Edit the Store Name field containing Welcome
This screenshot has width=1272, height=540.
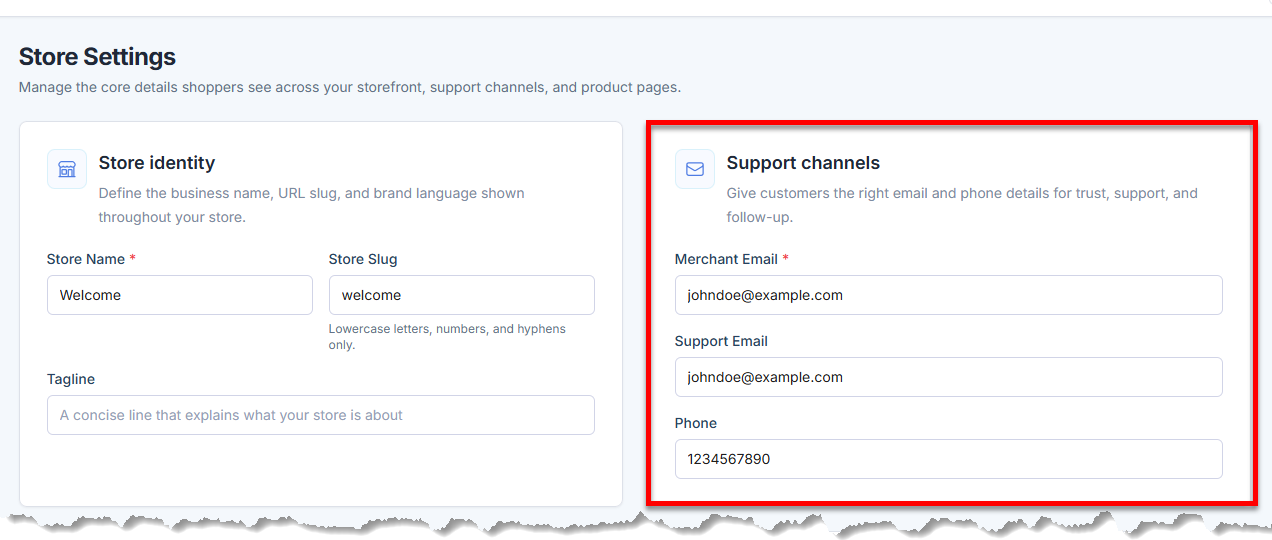point(180,295)
